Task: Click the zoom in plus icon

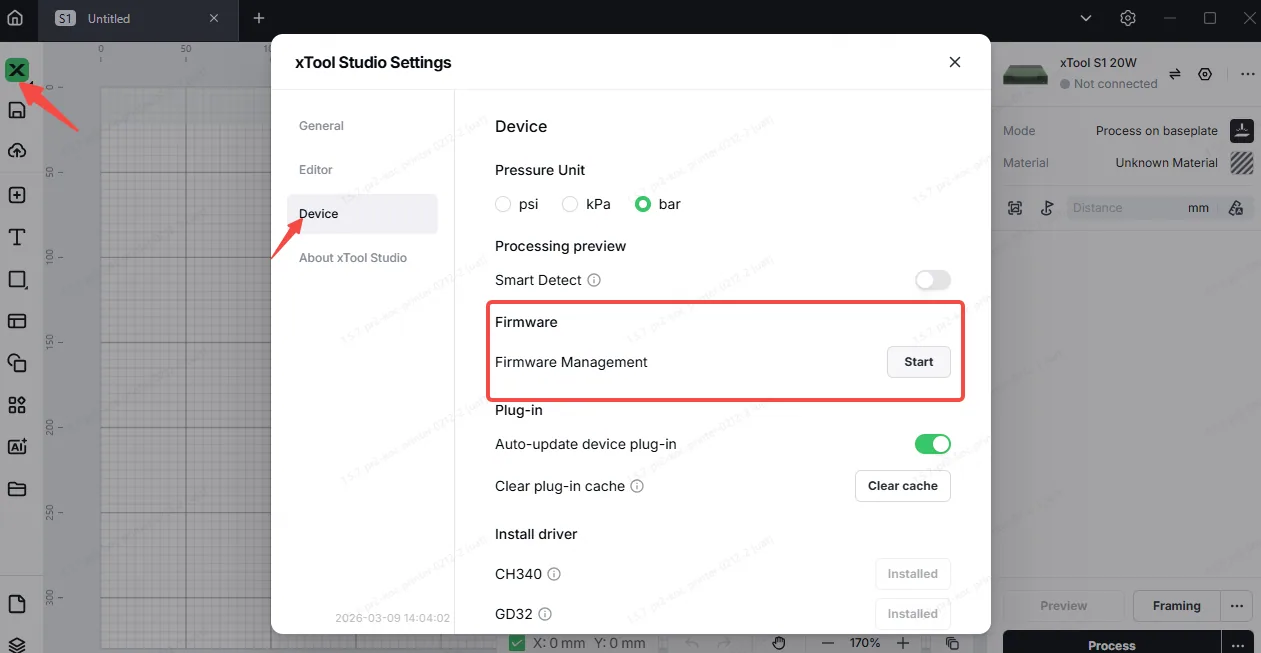Action: pyautogui.click(x=903, y=642)
